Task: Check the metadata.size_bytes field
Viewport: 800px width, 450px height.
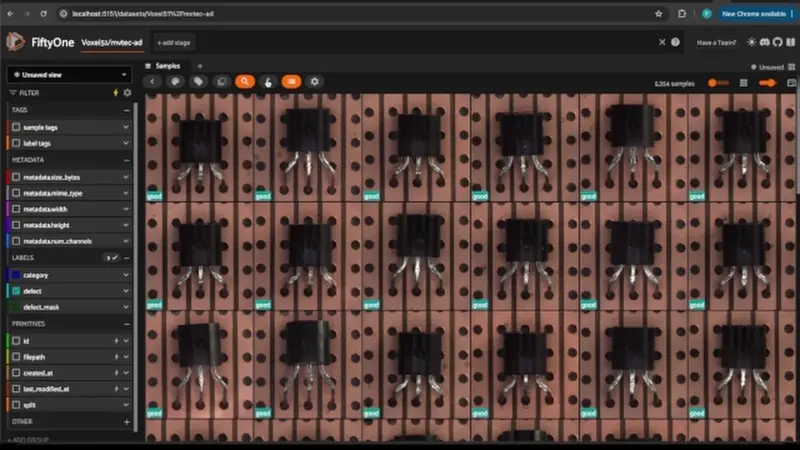Action: click(x=16, y=177)
